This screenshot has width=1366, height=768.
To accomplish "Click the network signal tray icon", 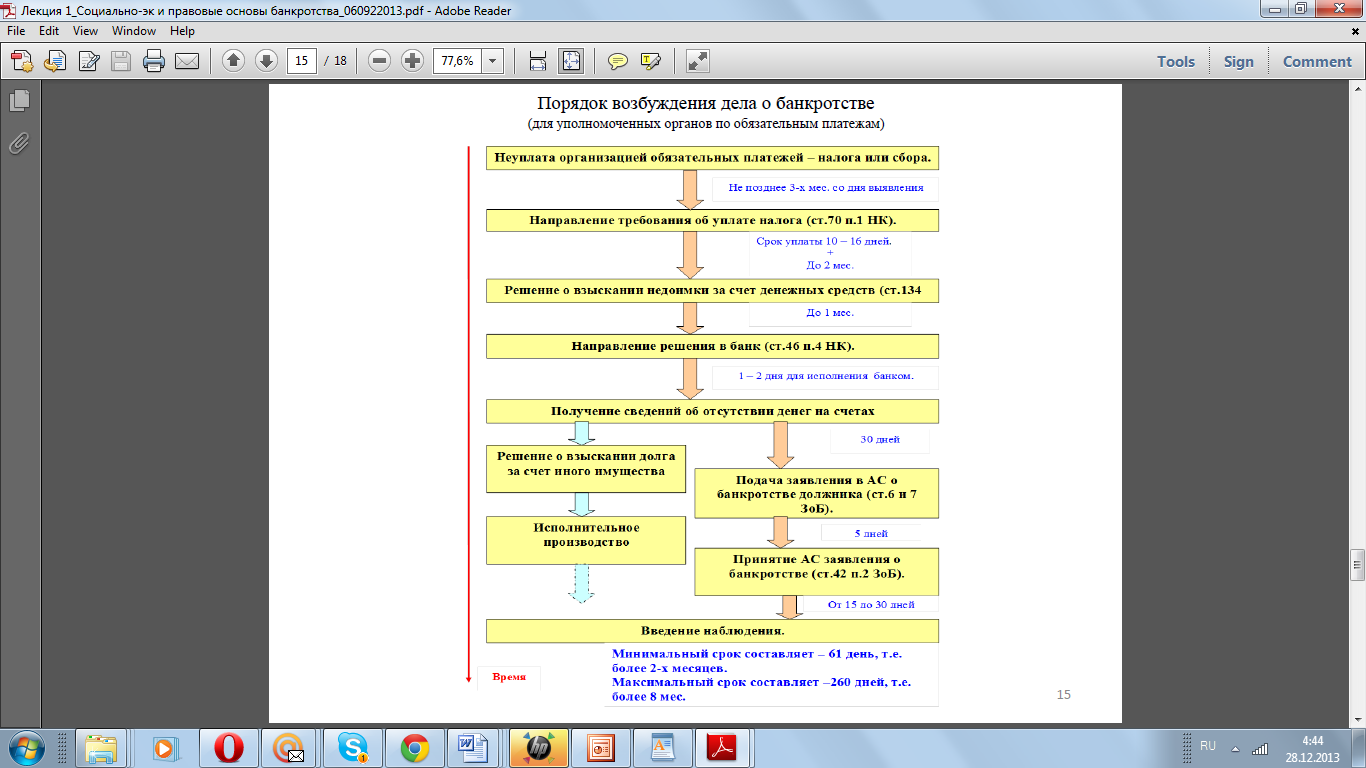I will click(1260, 747).
